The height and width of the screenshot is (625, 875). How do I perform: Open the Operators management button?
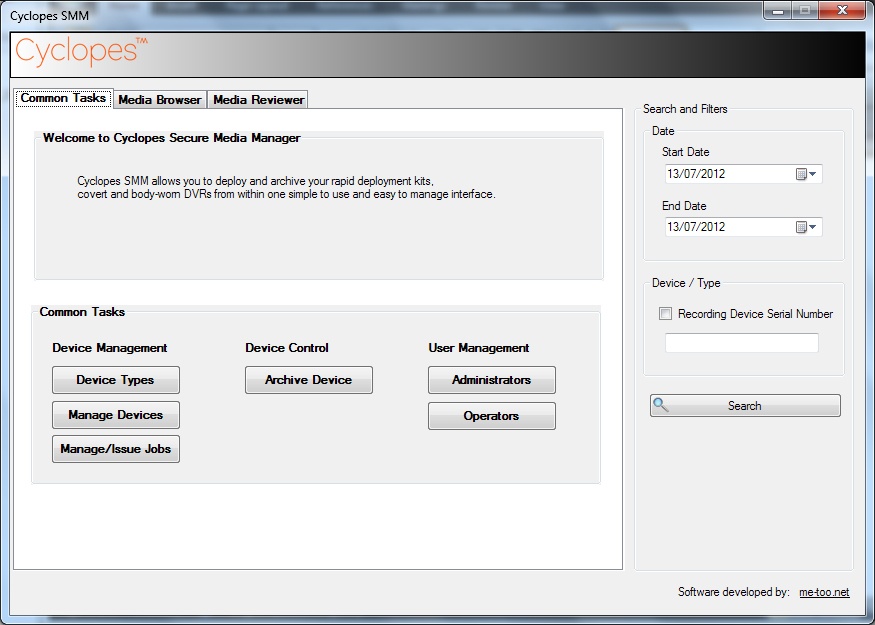pos(492,416)
